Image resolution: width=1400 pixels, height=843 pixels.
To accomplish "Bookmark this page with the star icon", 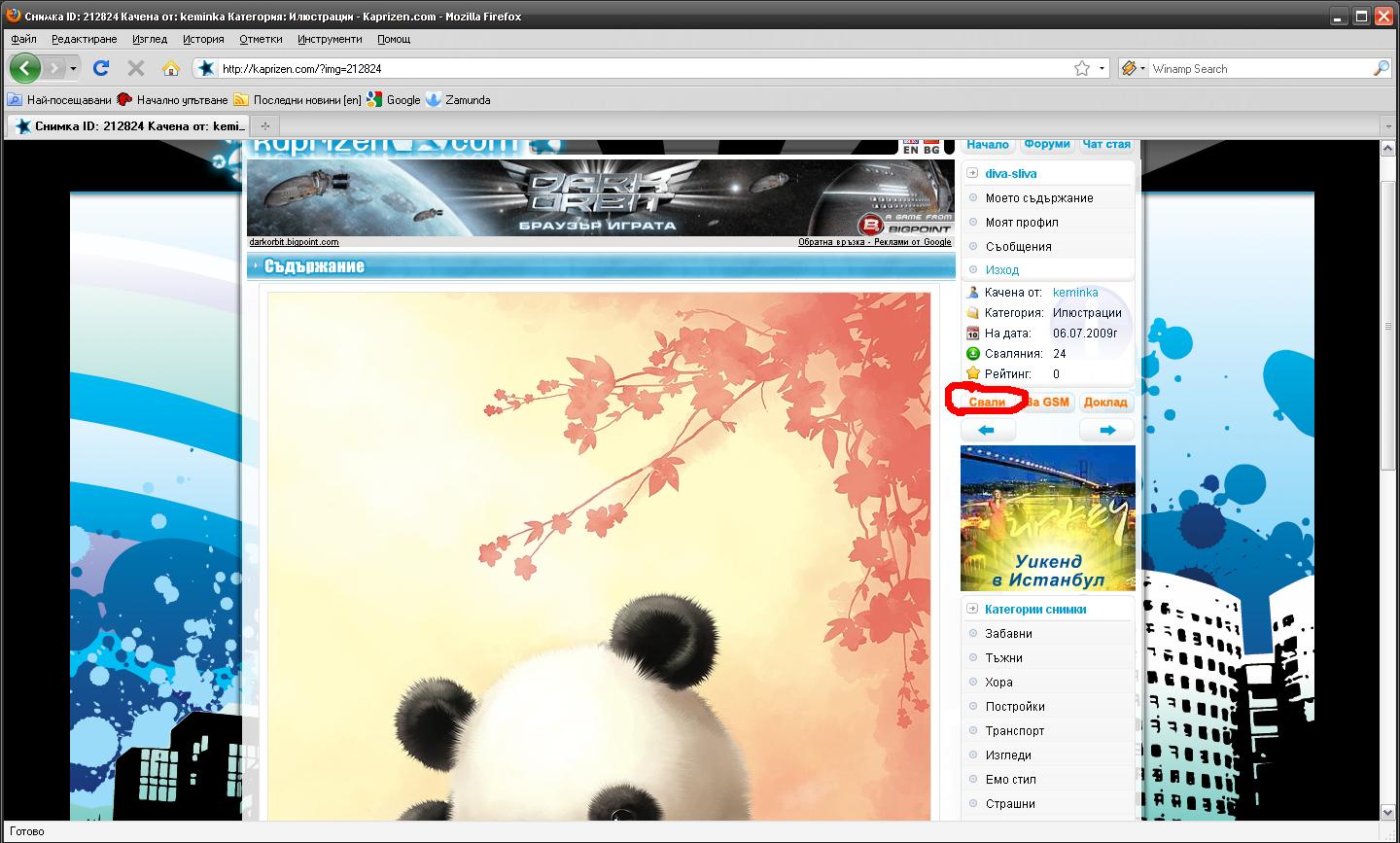I will coord(1082,68).
